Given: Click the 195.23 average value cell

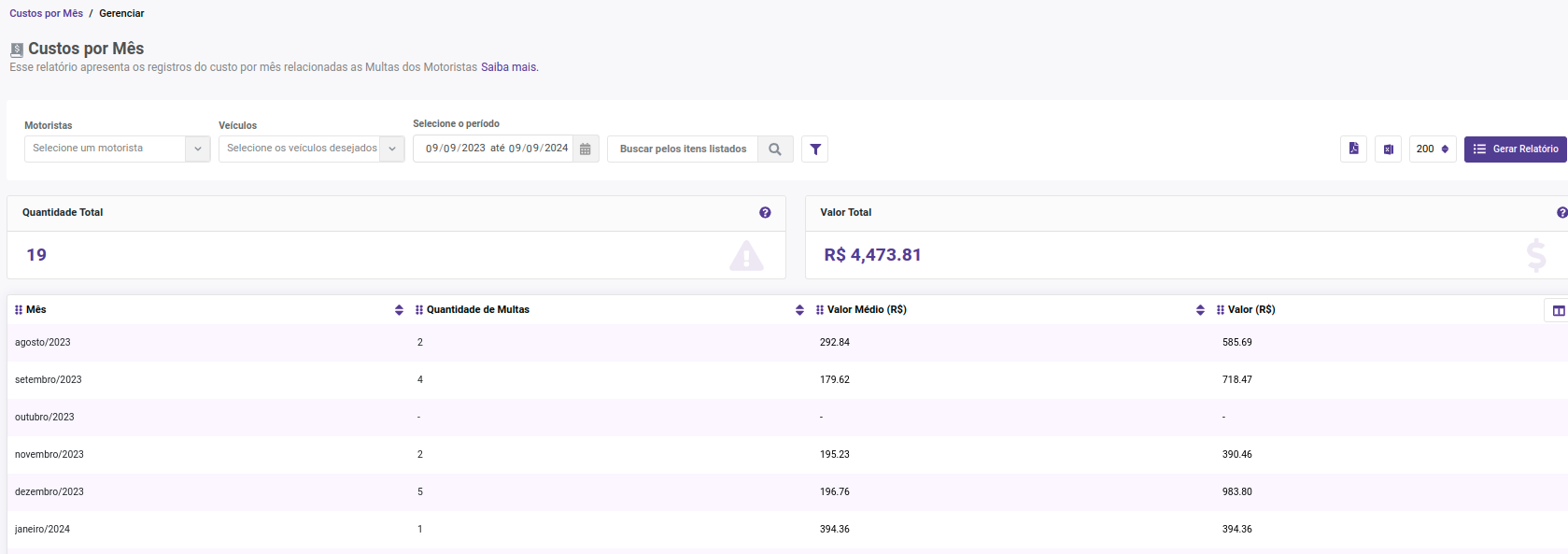Looking at the screenshot, I should tap(835, 455).
